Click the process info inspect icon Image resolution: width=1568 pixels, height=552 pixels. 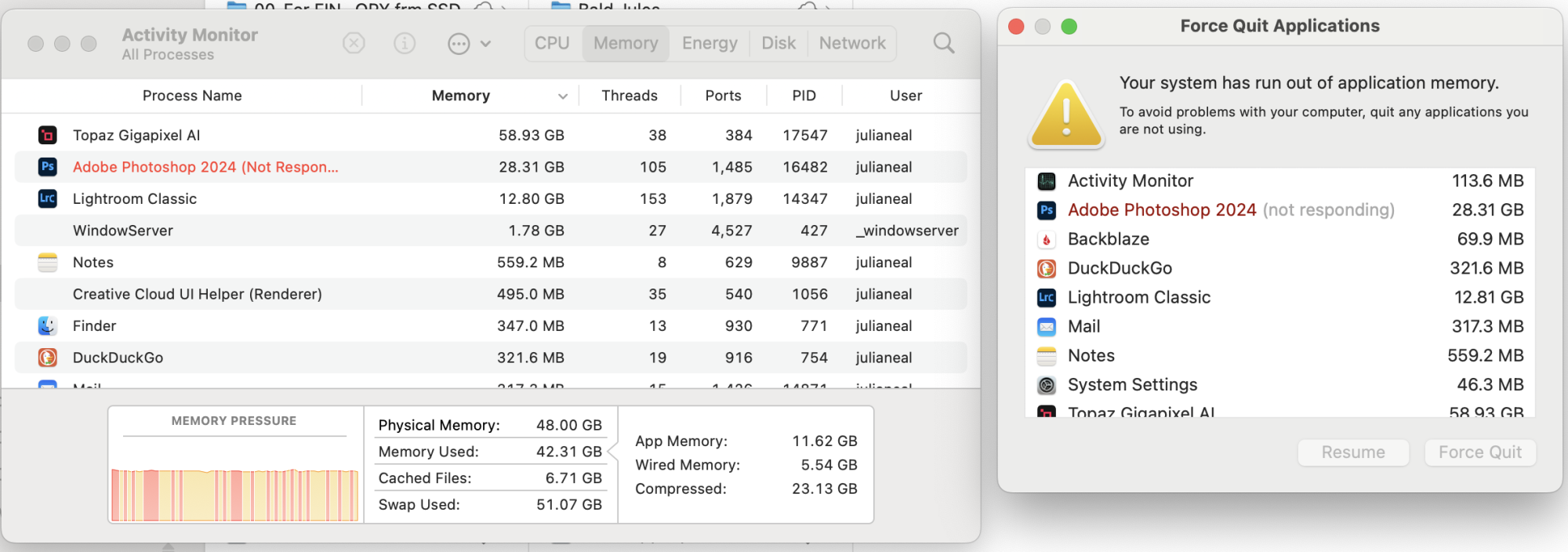pos(405,43)
